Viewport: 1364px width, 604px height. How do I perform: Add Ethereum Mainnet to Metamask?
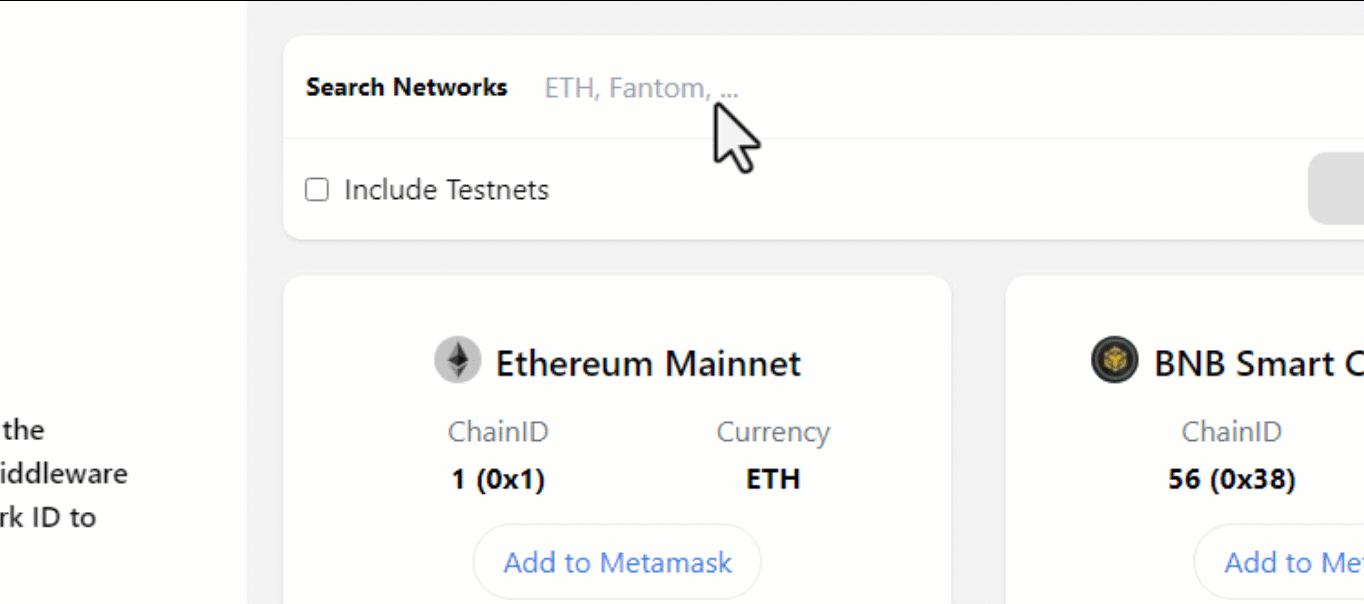[x=617, y=562]
